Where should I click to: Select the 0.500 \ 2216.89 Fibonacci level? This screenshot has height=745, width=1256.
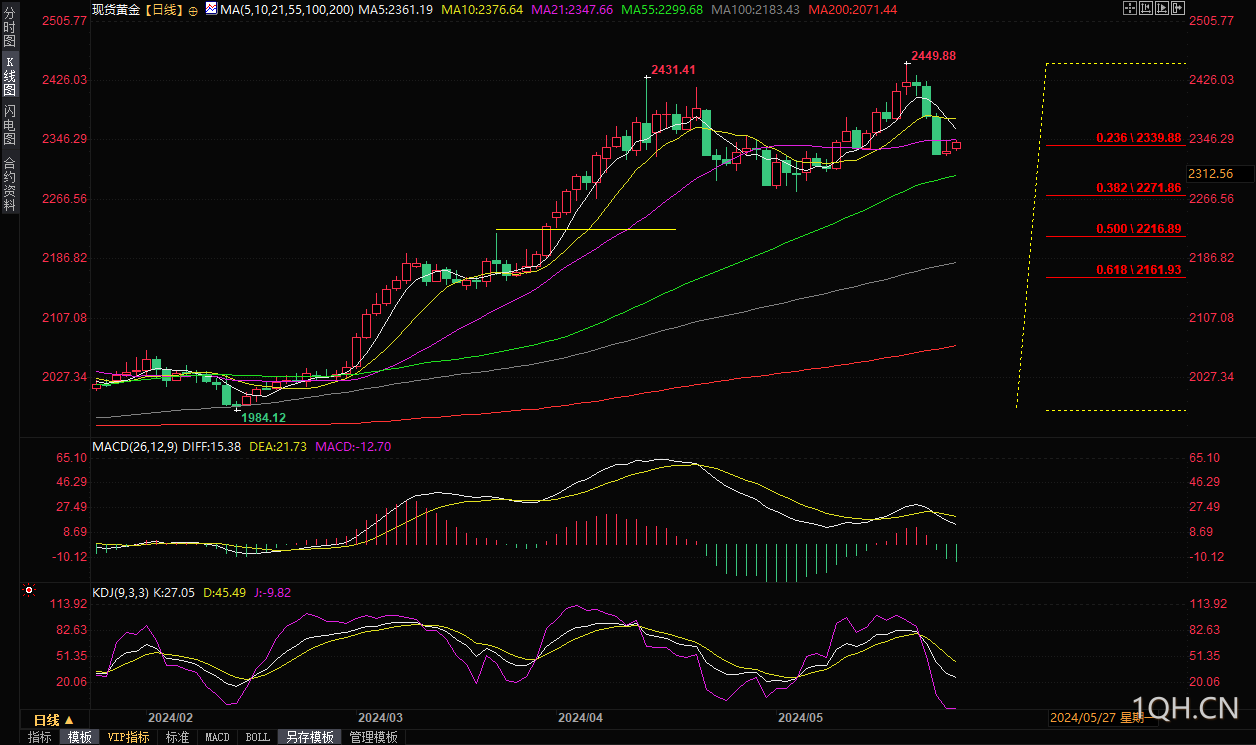pyautogui.click(x=1138, y=229)
